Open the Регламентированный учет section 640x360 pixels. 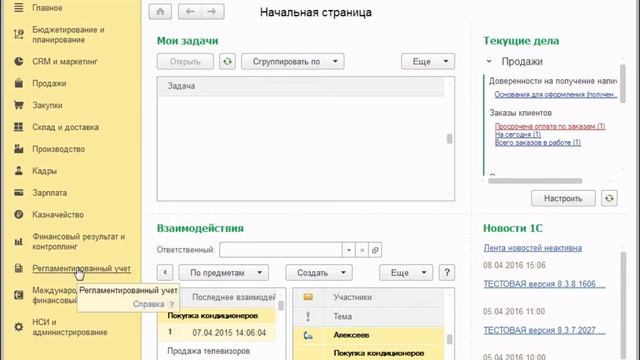[82, 269]
